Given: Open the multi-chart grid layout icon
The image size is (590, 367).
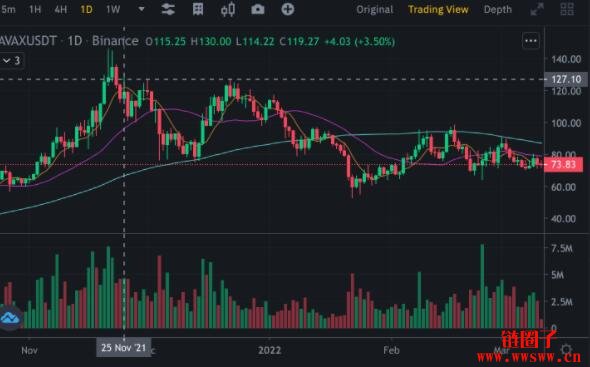Looking at the screenshot, I should 567,9.
